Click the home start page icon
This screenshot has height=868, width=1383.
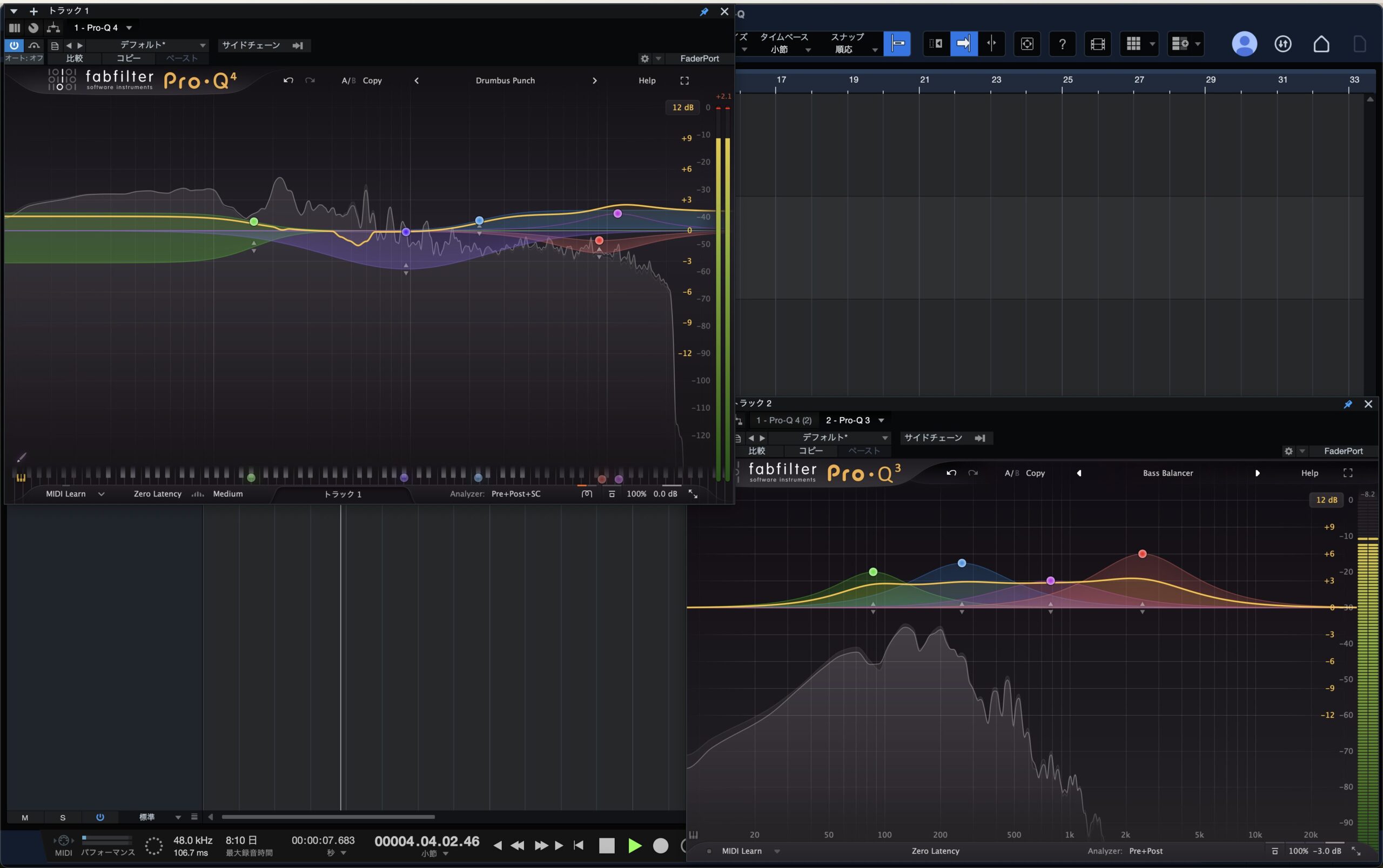tap(1321, 44)
